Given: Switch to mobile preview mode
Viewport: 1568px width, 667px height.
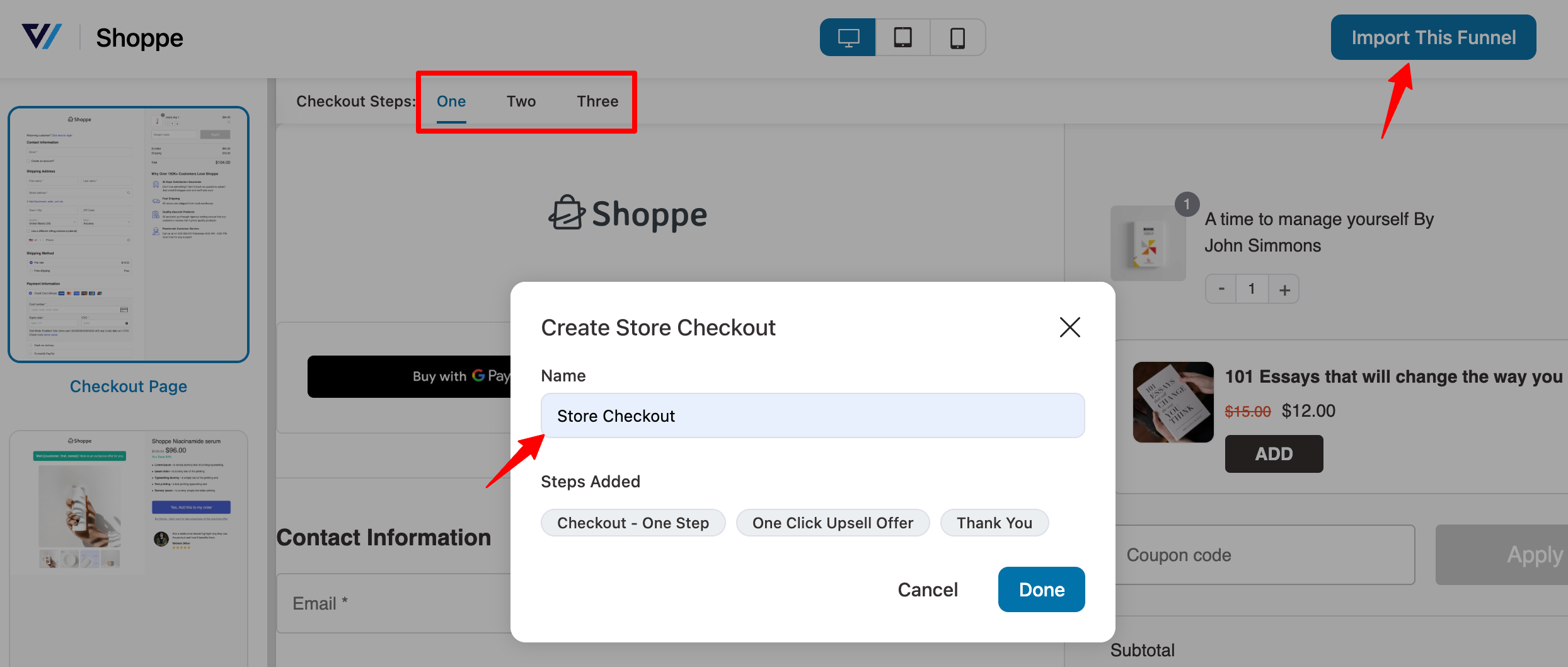Looking at the screenshot, I should [x=957, y=38].
